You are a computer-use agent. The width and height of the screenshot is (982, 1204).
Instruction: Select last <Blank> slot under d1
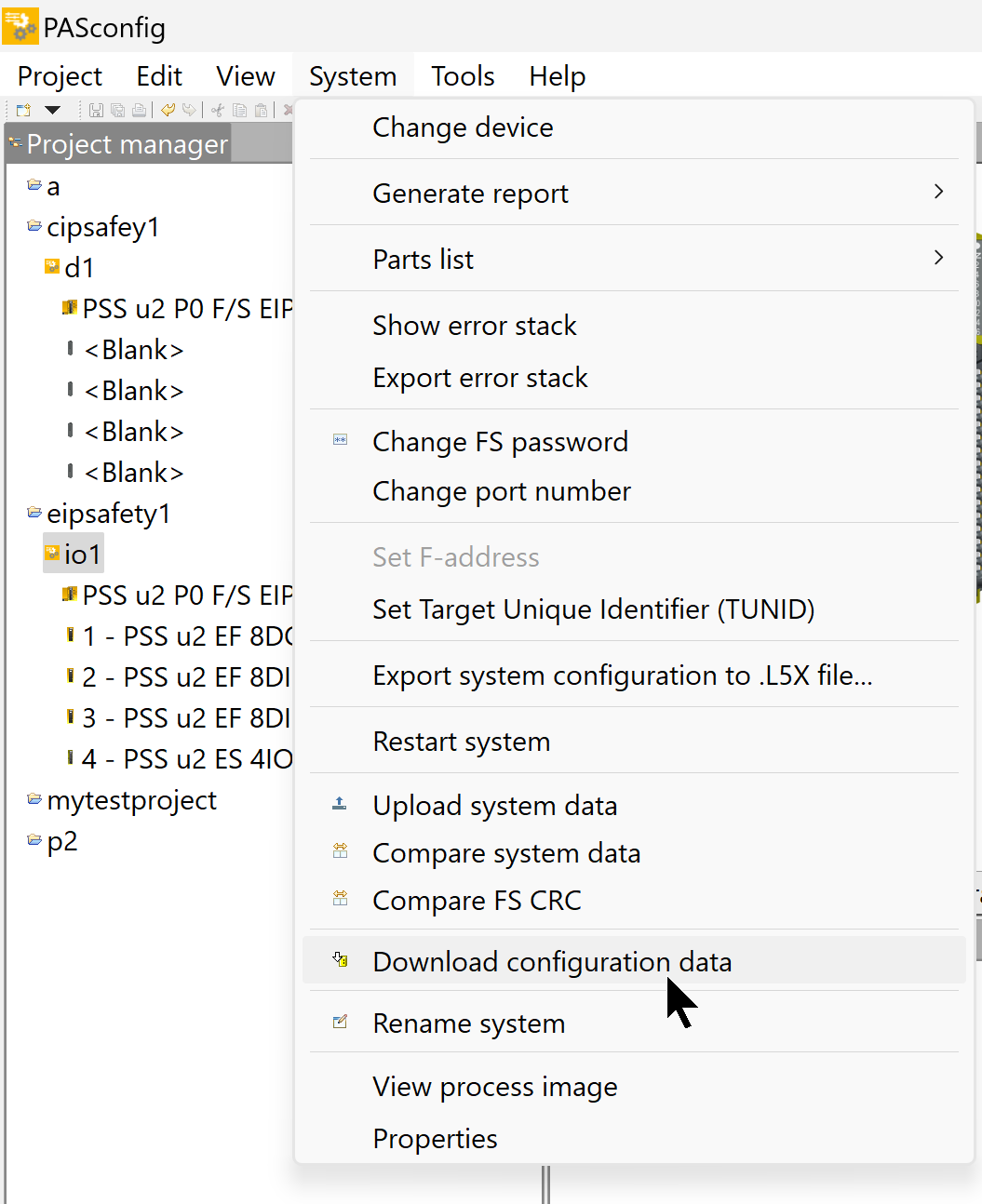[x=134, y=473]
